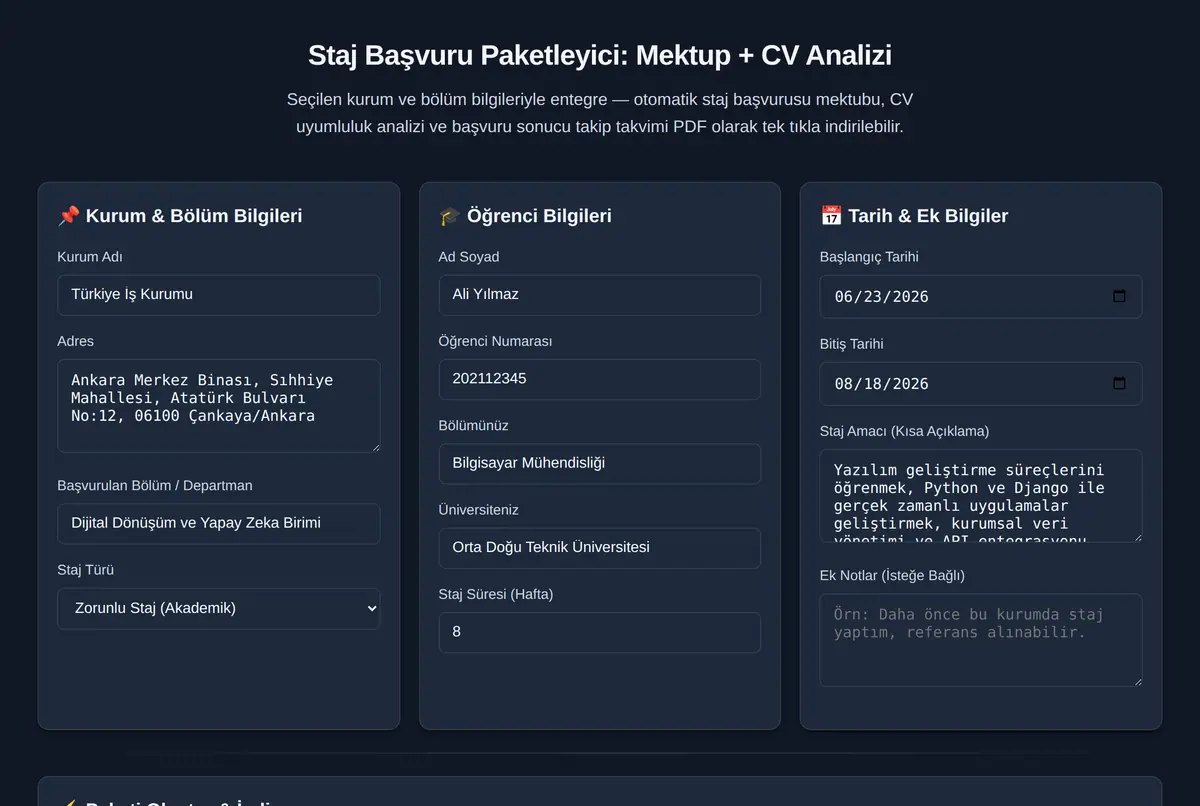Click the Staj Amacı (Kısa Açıklama) label
This screenshot has width=1200, height=806.
pos(904,431)
